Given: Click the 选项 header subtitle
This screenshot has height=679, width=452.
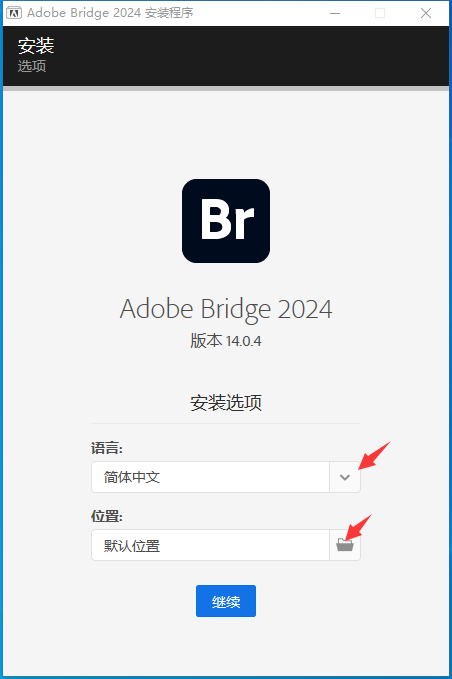Looking at the screenshot, I should [x=32, y=66].
